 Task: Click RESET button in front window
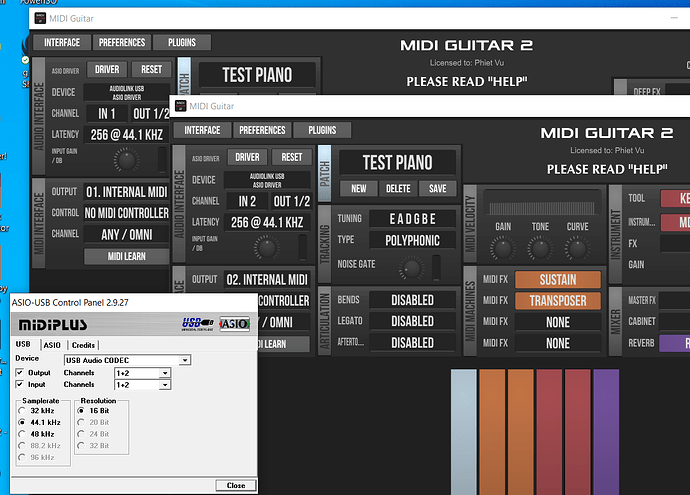(x=292, y=157)
